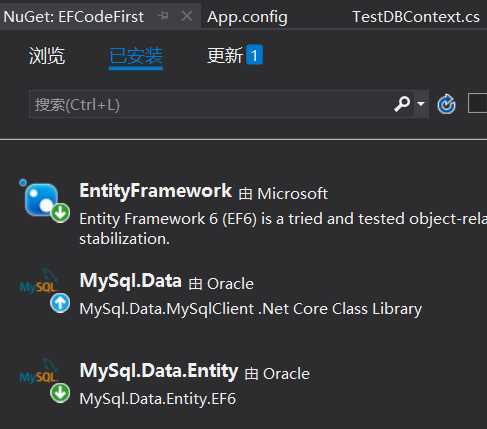
Task: Select the 已安装 (Installed) tab
Action: [x=136, y=56]
